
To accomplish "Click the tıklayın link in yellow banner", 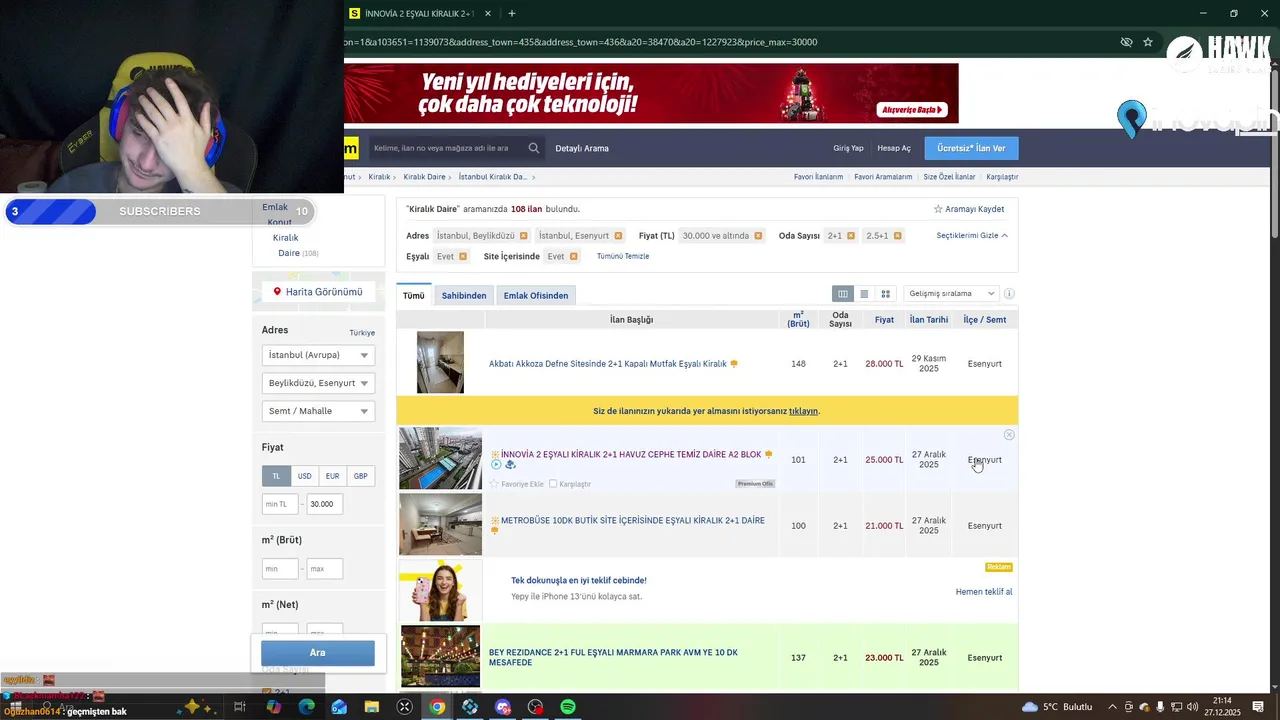I will pyautogui.click(x=803, y=411).
